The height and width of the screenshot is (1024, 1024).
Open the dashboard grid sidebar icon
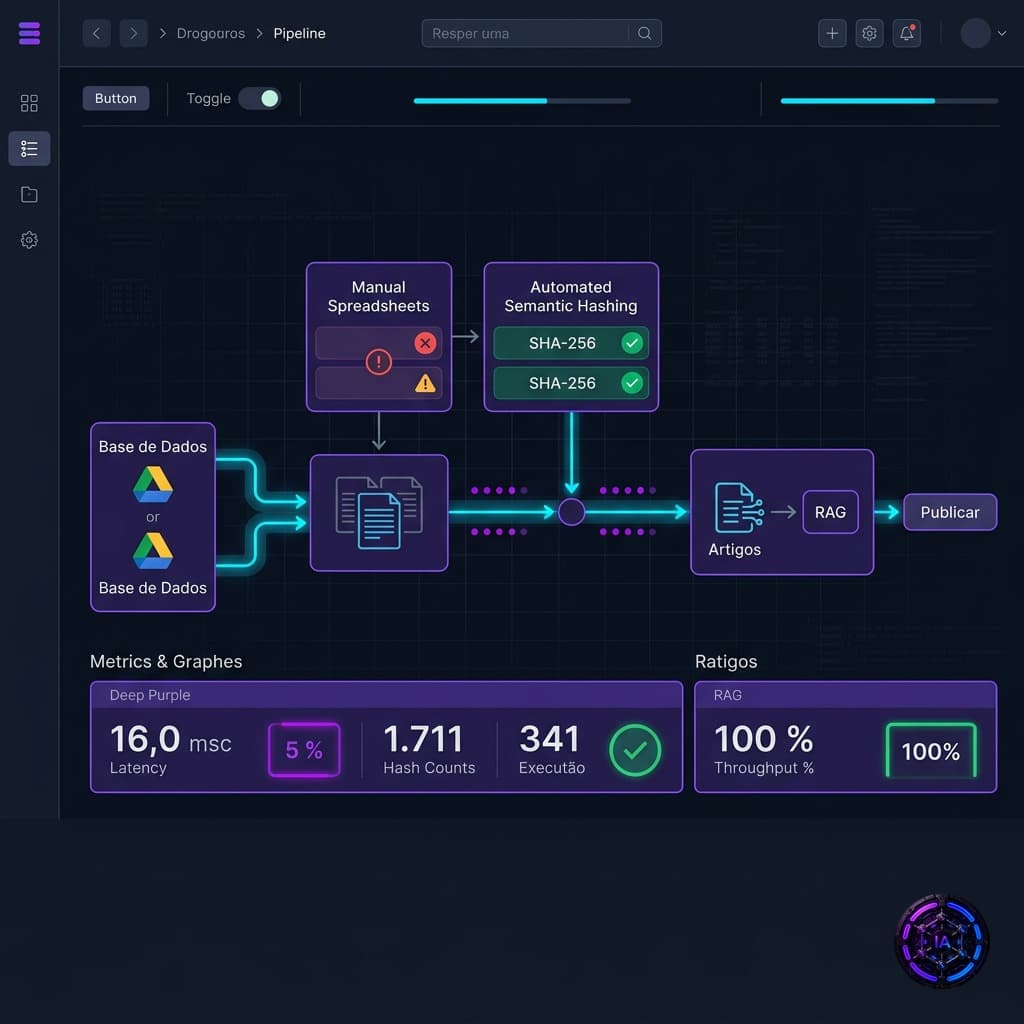tap(29, 103)
